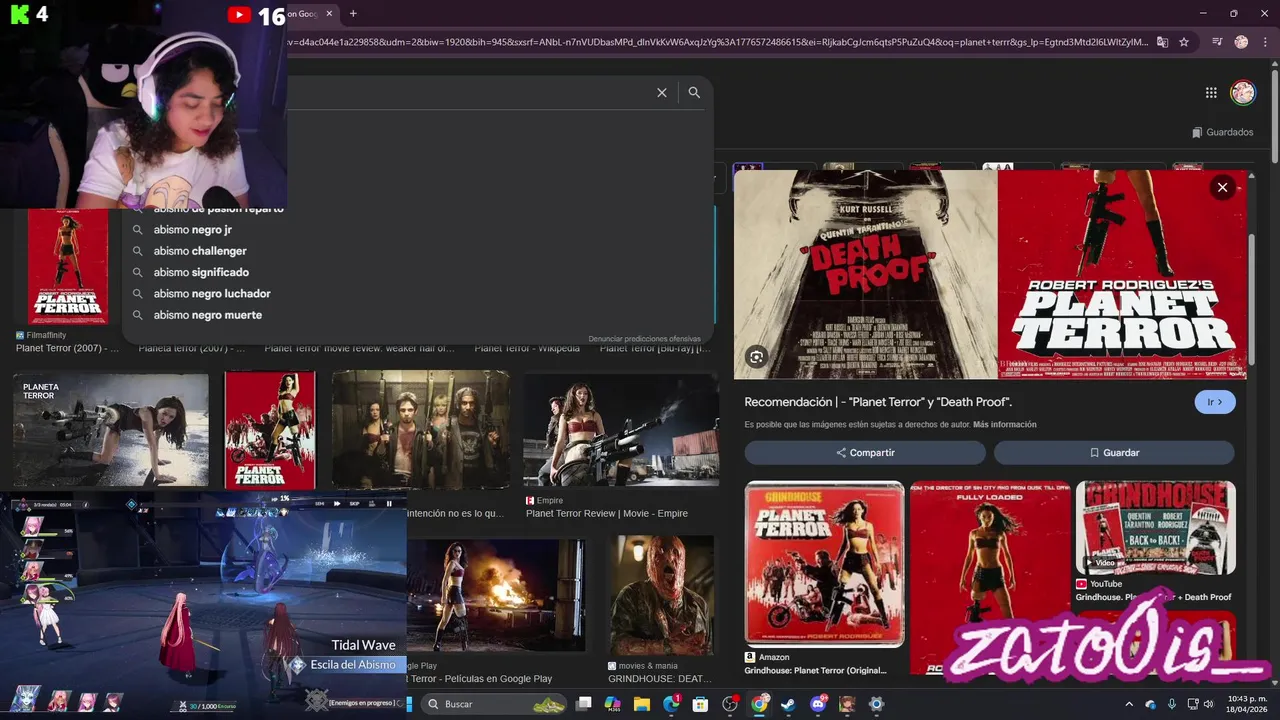
Task: Close the current browser tab
Action: pyautogui.click(x=328, y=13)
